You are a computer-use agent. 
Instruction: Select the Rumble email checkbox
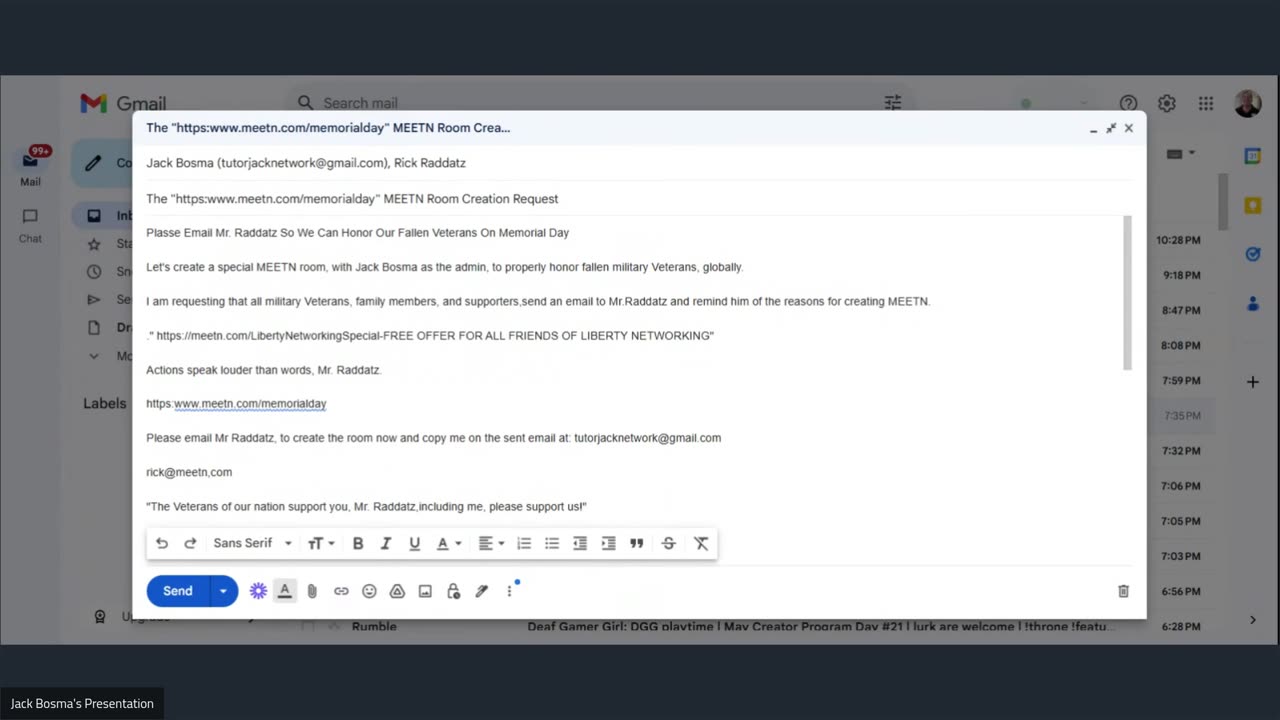(x=308, y=627)
